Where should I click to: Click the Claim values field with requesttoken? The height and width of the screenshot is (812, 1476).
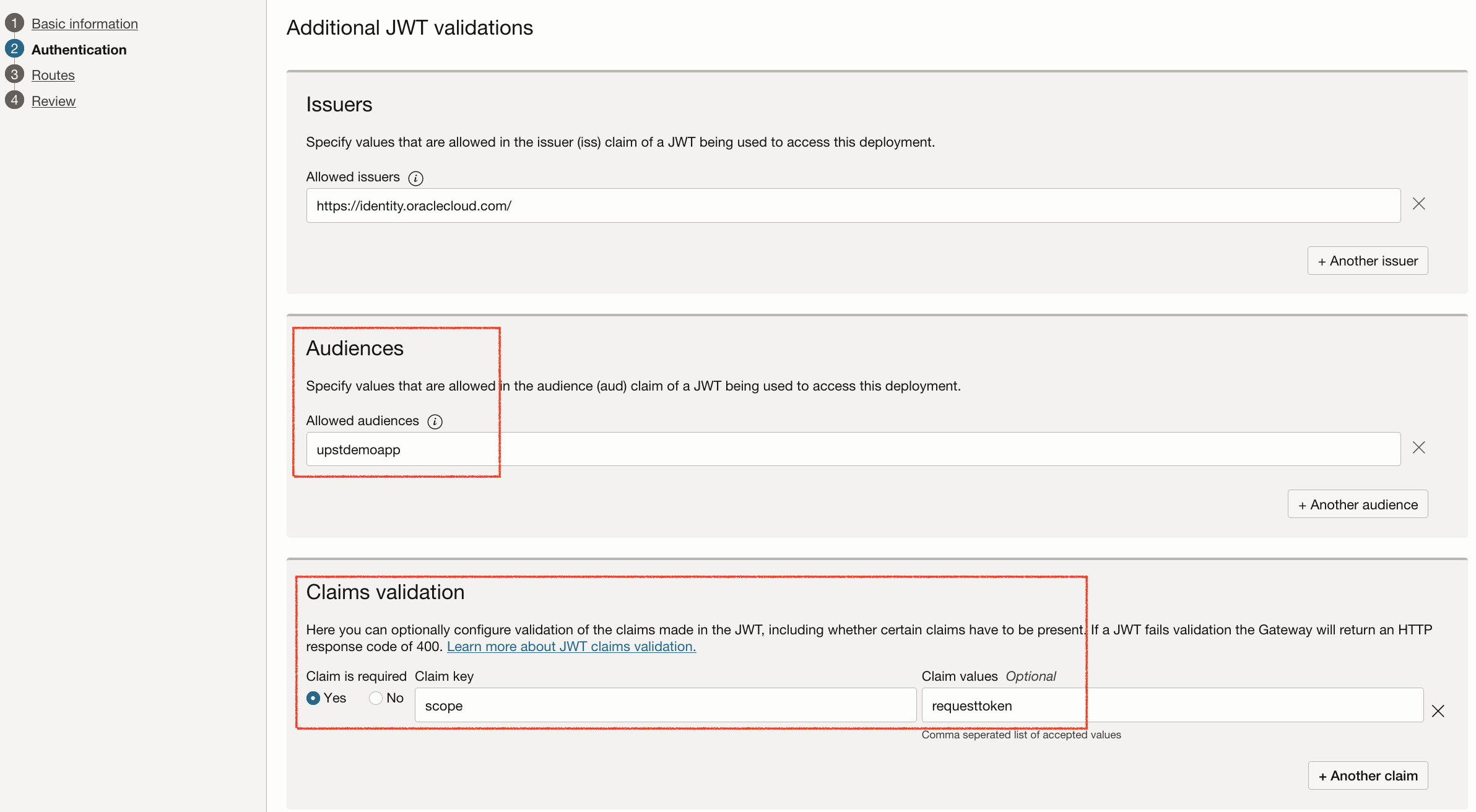pos(1172,706)
